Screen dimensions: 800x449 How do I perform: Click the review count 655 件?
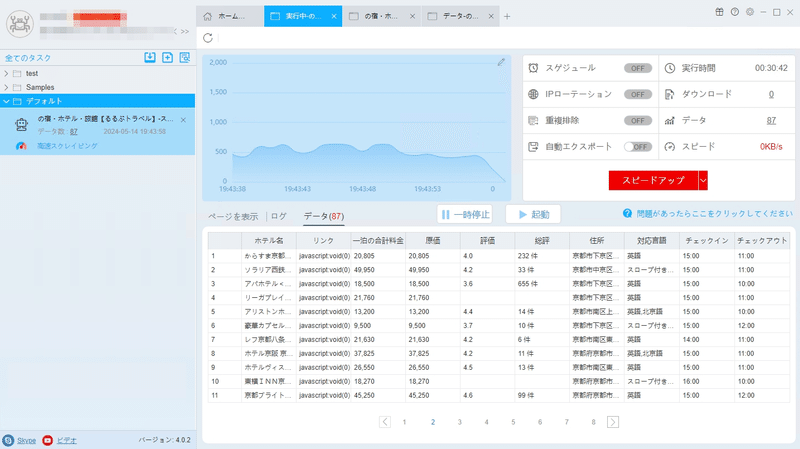pyautogui.click(x=528, y=284)
